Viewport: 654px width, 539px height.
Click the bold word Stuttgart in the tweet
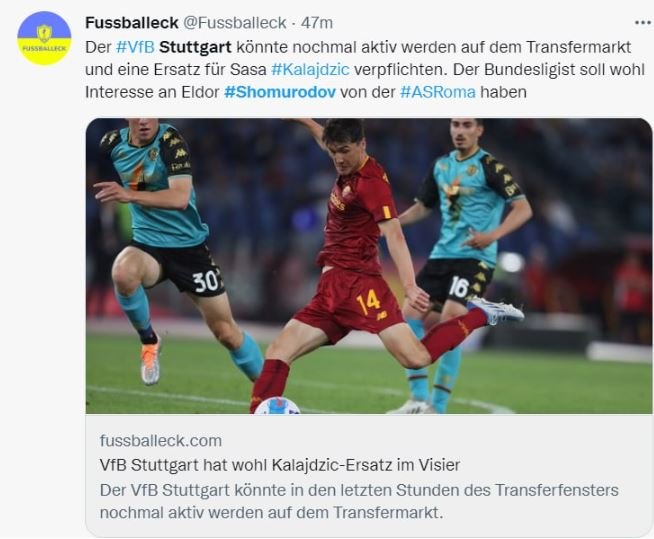coord(195,47)
